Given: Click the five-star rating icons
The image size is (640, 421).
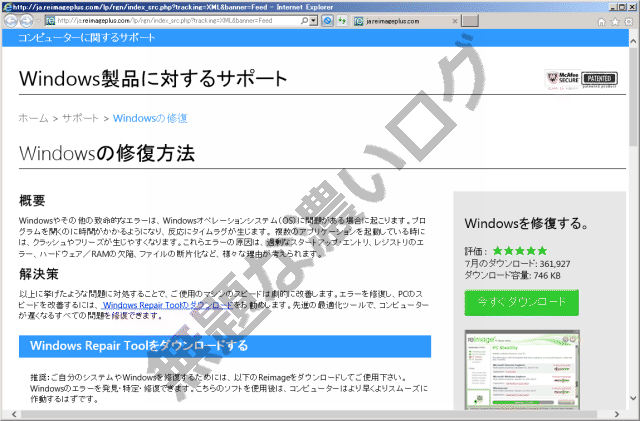Looking at the screenshot, I should point(520,251).
